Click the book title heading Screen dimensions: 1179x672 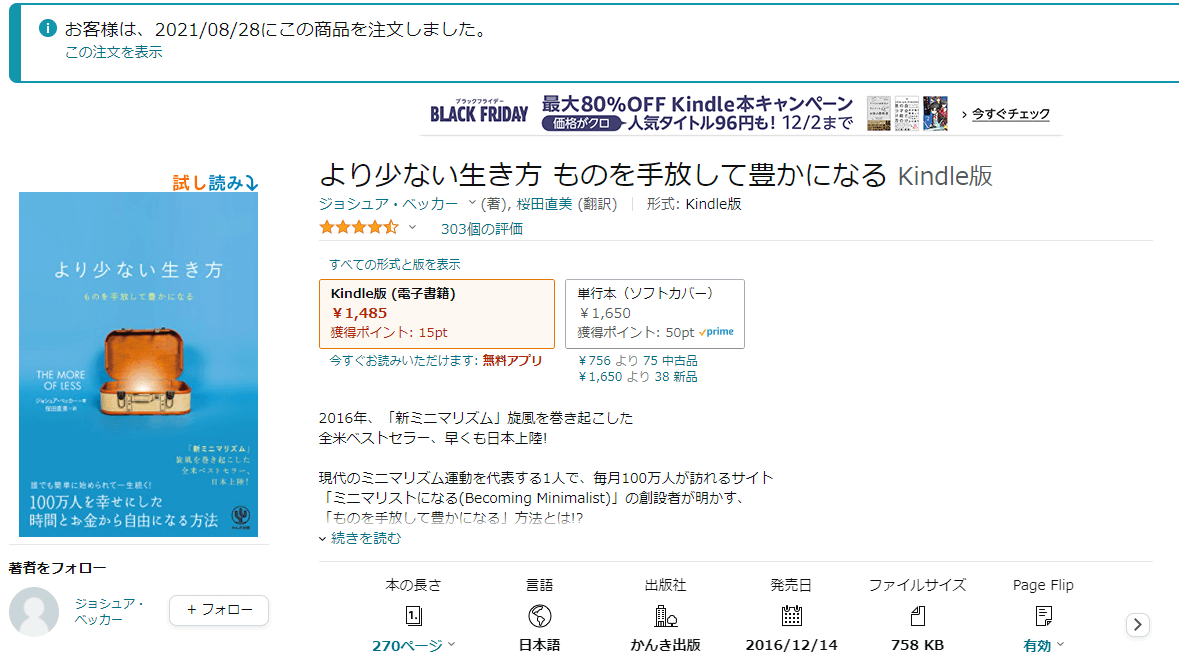603,175
